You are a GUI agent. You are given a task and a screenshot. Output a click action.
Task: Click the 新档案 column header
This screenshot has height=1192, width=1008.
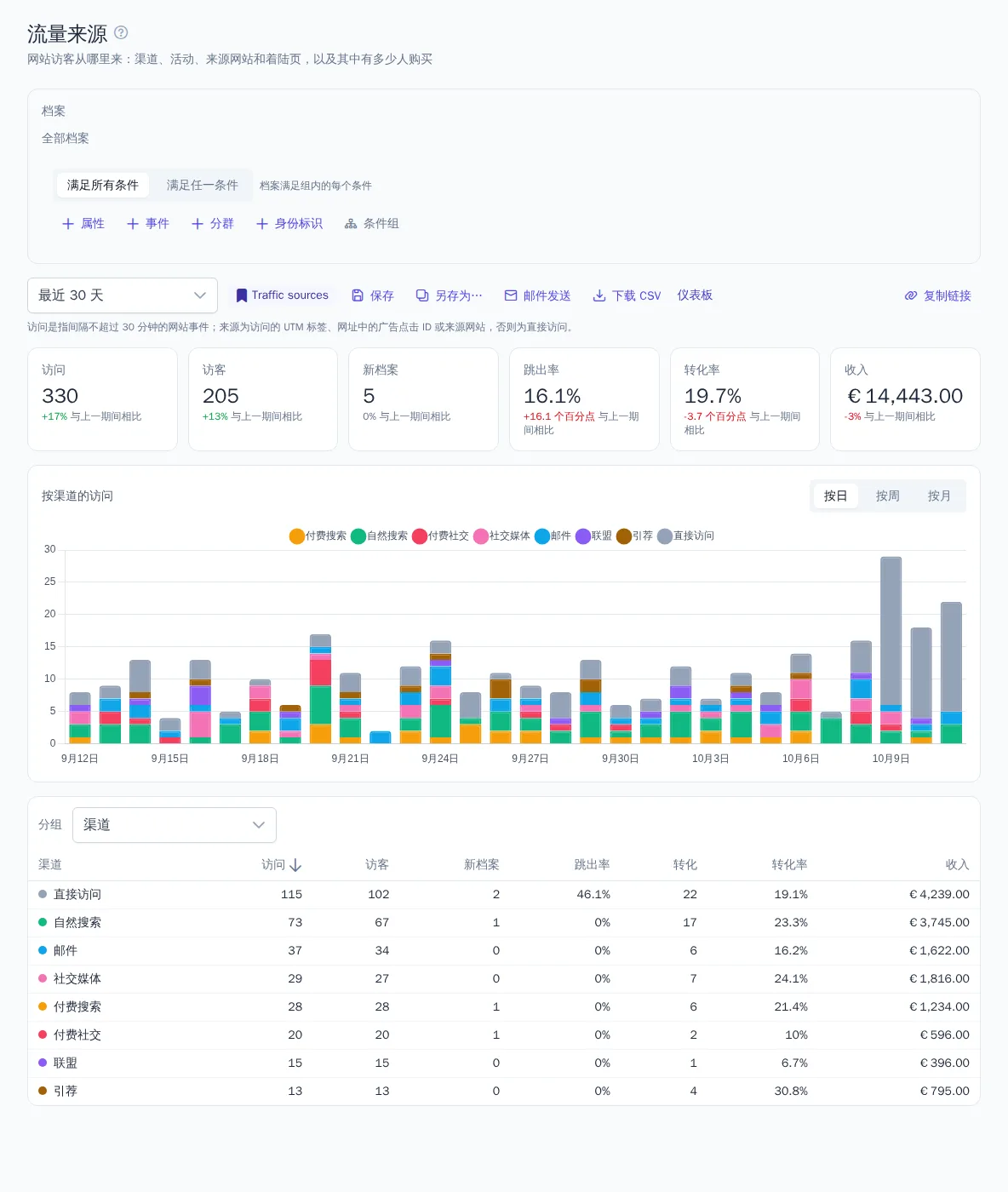482,865
